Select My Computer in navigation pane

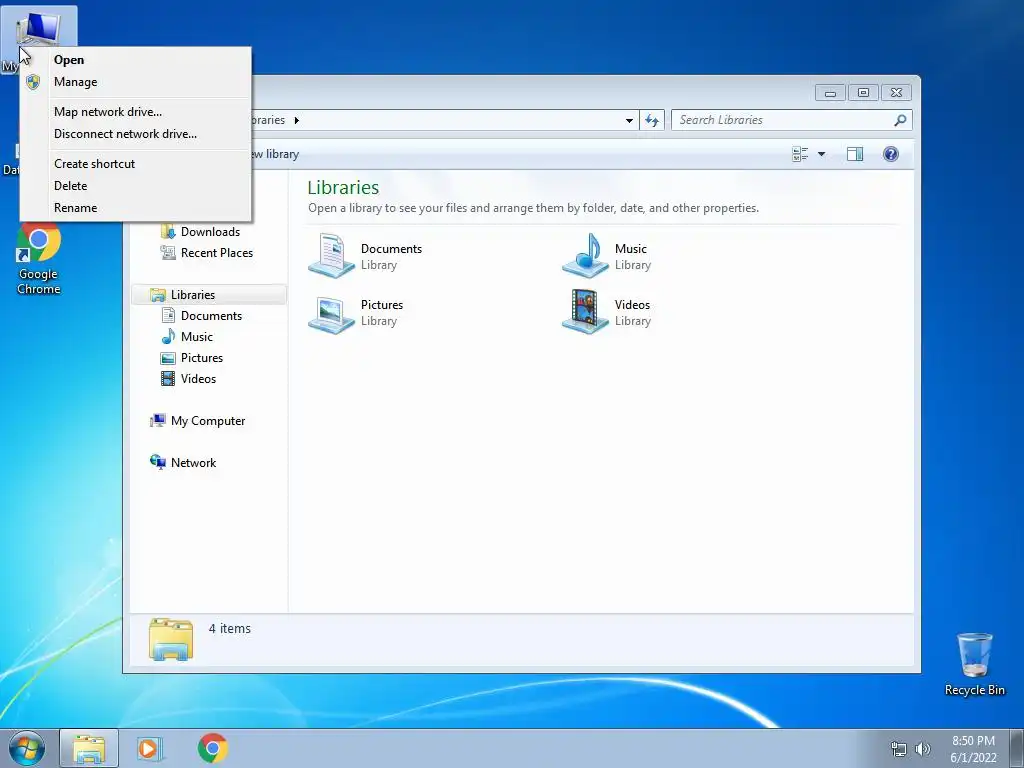tap(198, 421)
